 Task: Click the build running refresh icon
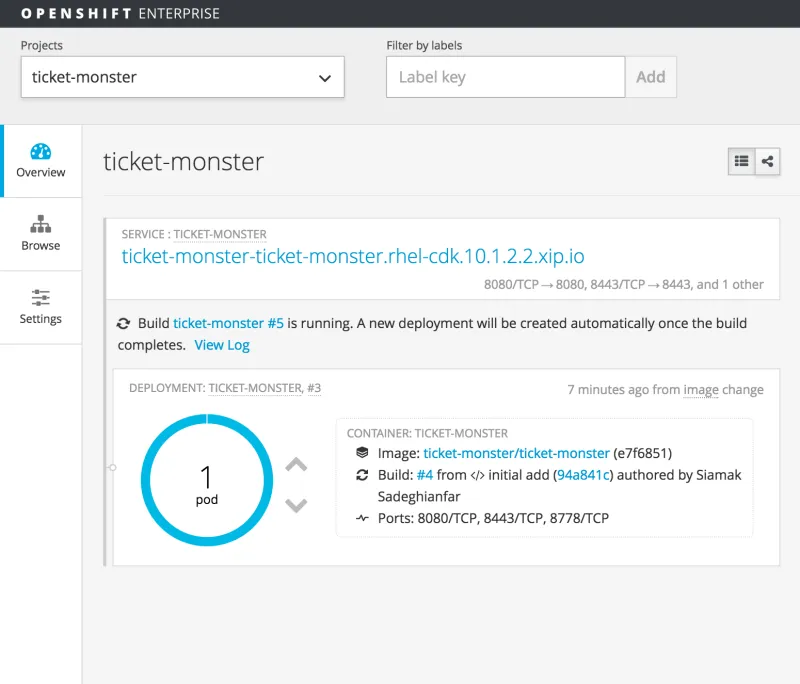point(124,324)
